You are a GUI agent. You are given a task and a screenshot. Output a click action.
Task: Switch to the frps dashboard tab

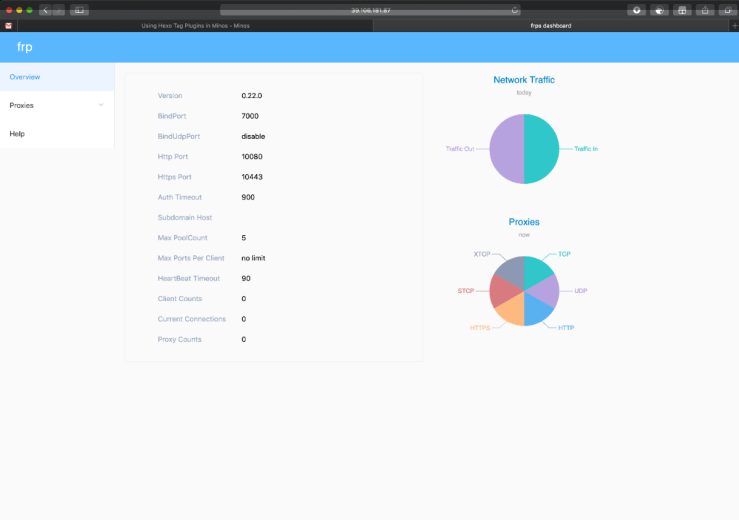point(550,25)
